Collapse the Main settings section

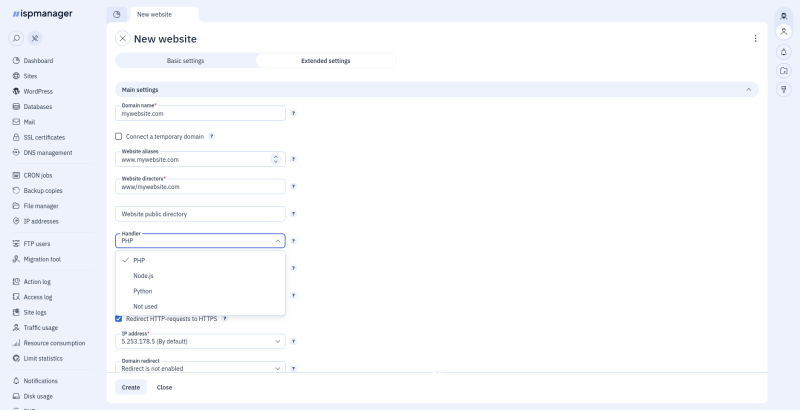tap(748, 90)
